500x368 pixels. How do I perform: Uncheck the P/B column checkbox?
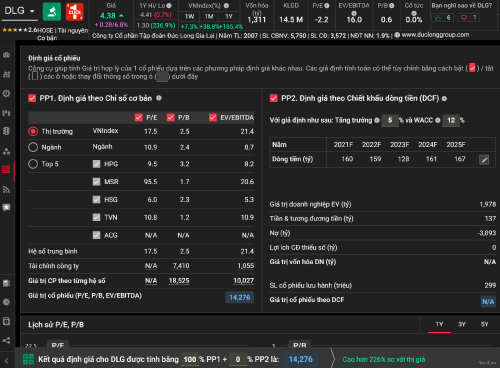[171, 117]
